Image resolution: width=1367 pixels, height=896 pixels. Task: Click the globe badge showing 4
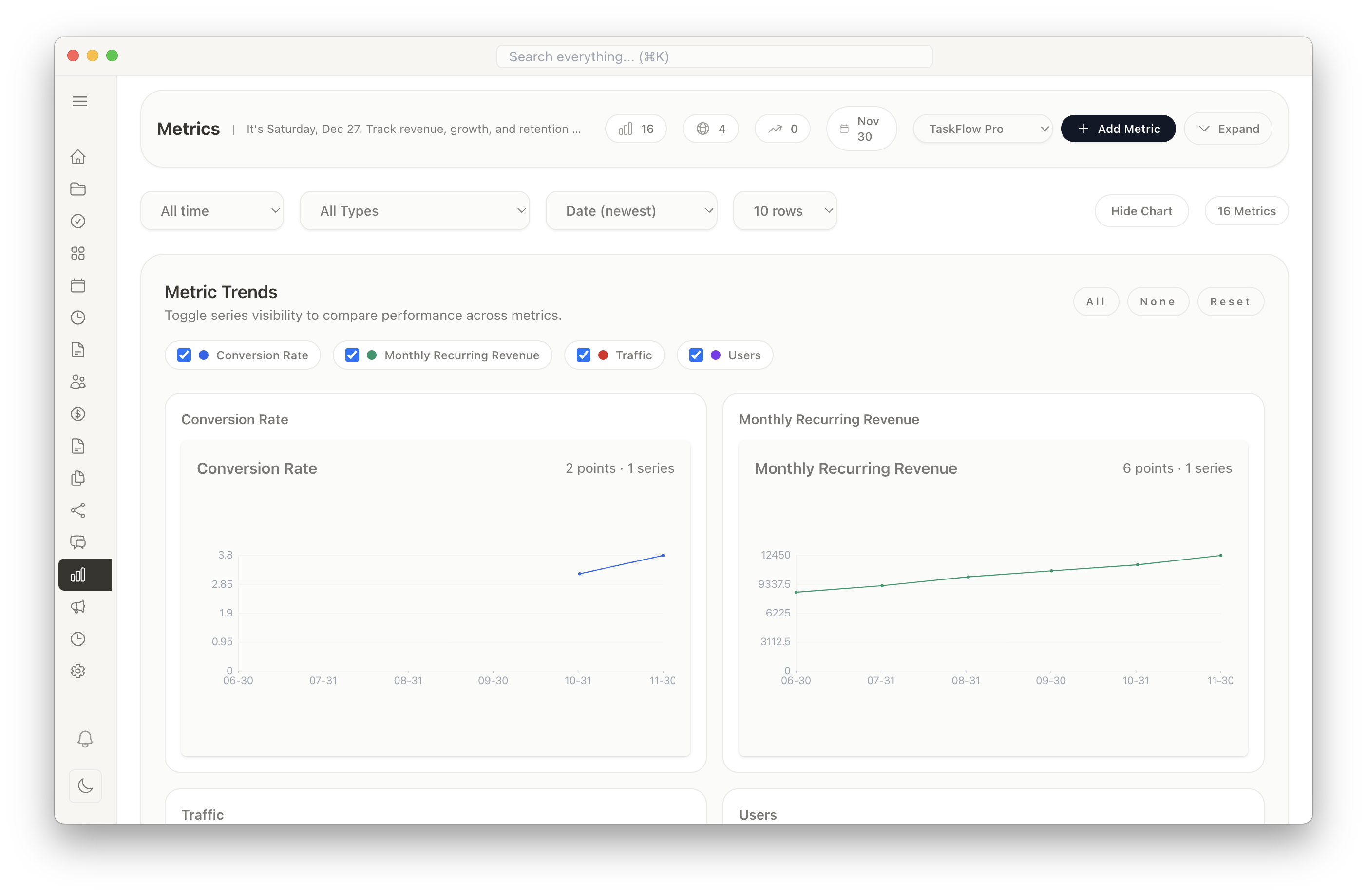710,129
